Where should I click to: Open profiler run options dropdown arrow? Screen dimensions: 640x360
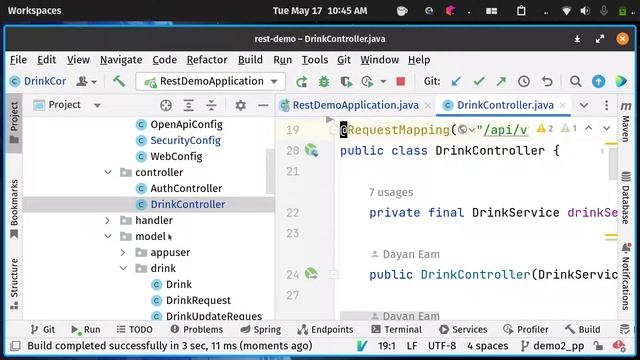pyautogui.click(x=383, y=82)
